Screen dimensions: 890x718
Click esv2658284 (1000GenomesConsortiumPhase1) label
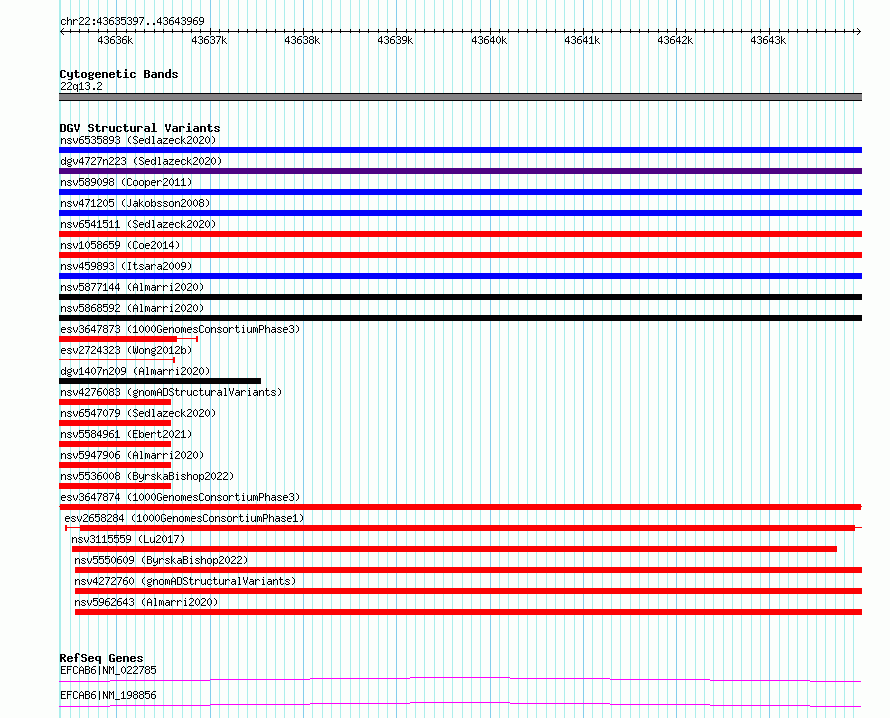[184, 518]
